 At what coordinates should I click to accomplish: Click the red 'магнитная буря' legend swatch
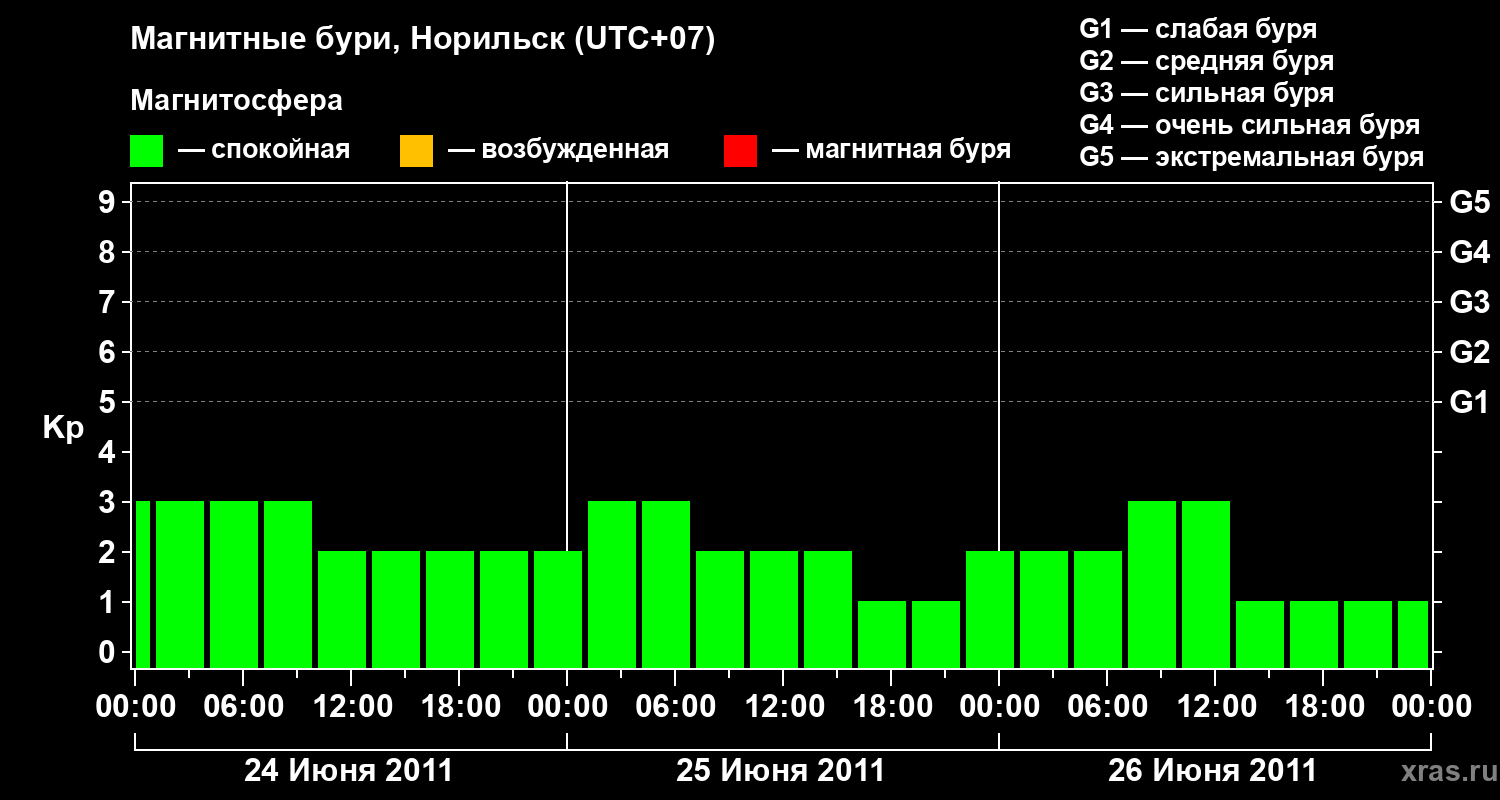tap(740, 151)
